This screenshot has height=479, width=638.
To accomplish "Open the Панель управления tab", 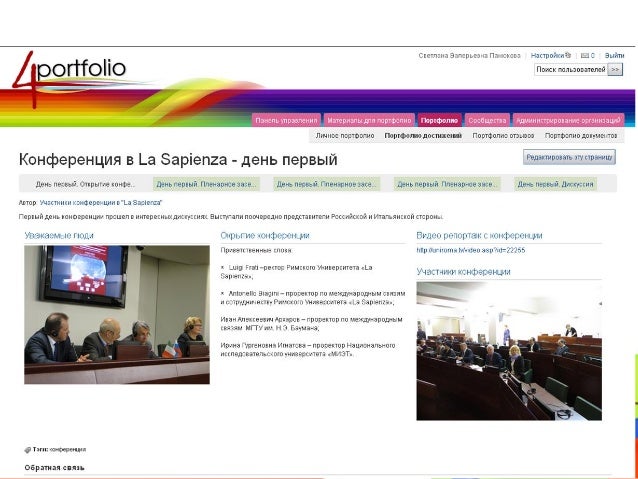I will pyautogui.click(x=286, y=120).
